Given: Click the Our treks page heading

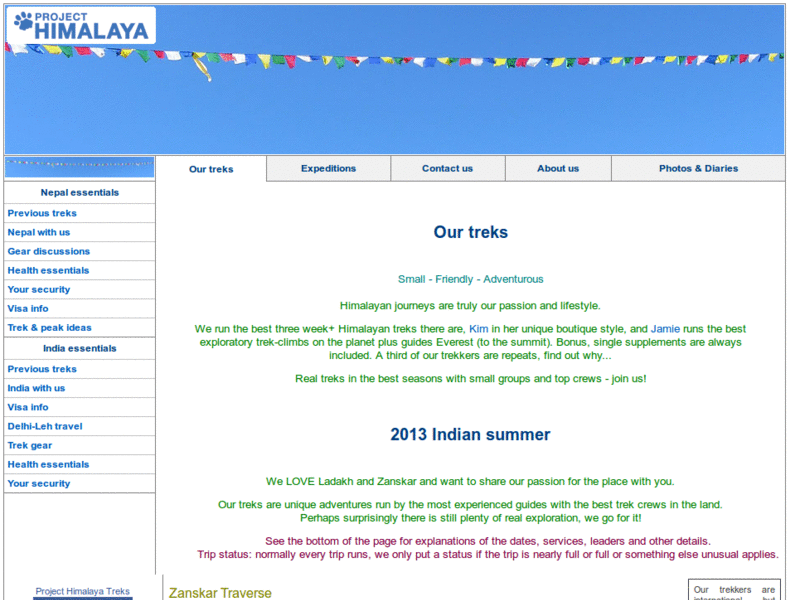Looking at the screenshot, I should coord(470,232).
